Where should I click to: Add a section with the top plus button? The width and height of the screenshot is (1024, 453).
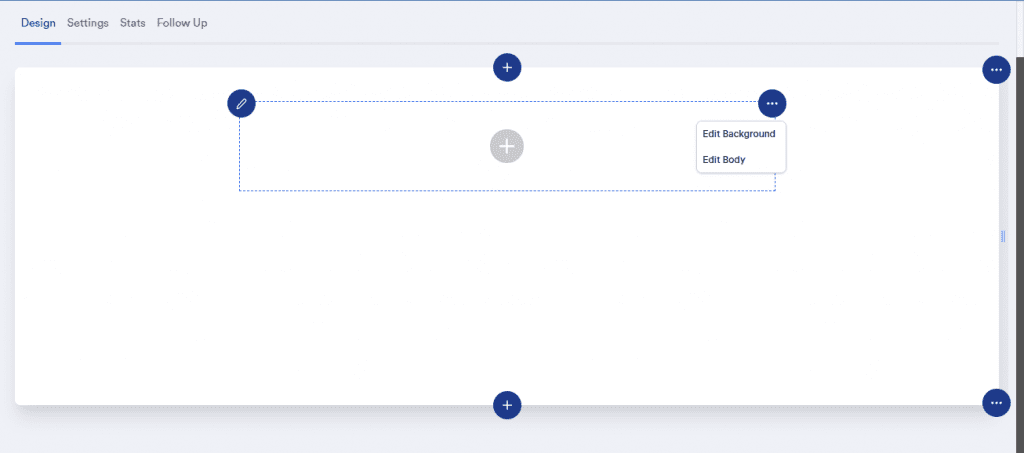point(507,67)
